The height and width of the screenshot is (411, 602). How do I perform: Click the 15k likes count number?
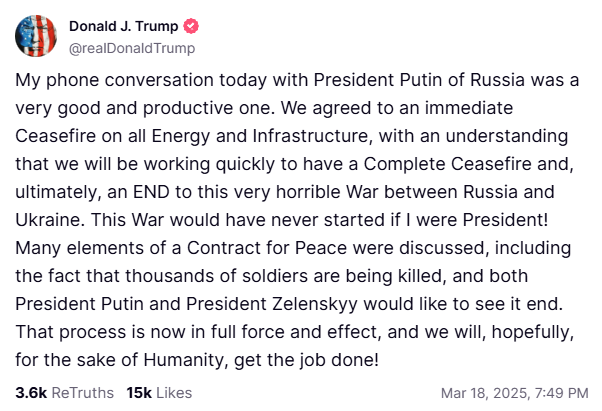pos(139,392)
